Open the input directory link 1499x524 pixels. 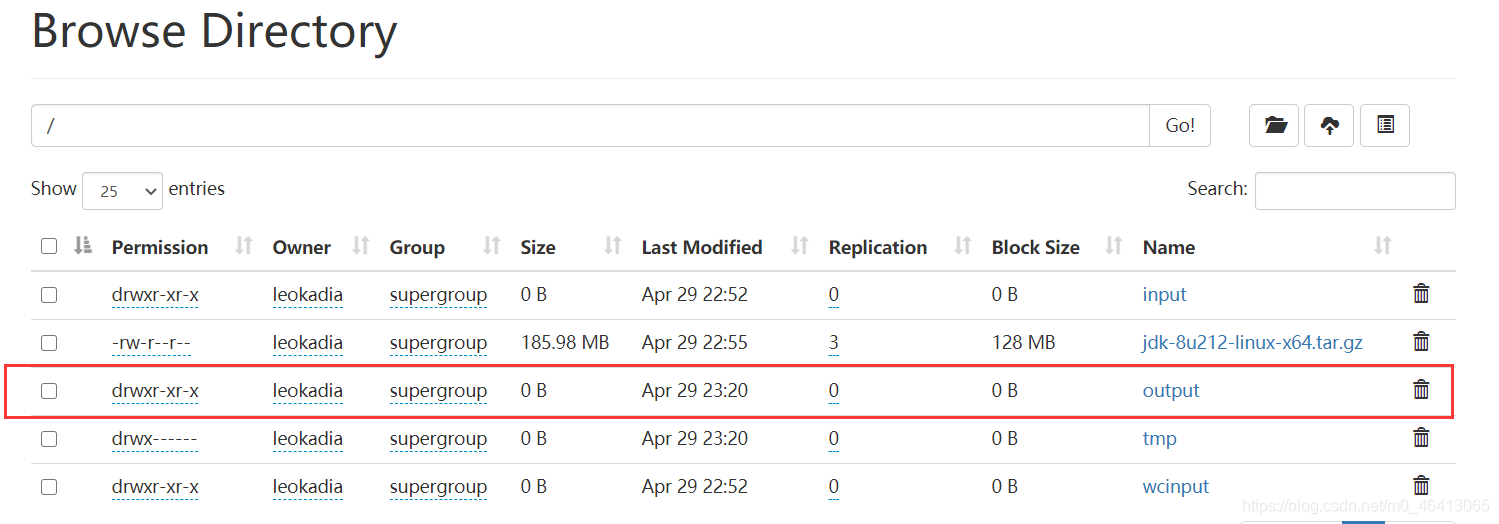pos(1164,294)
